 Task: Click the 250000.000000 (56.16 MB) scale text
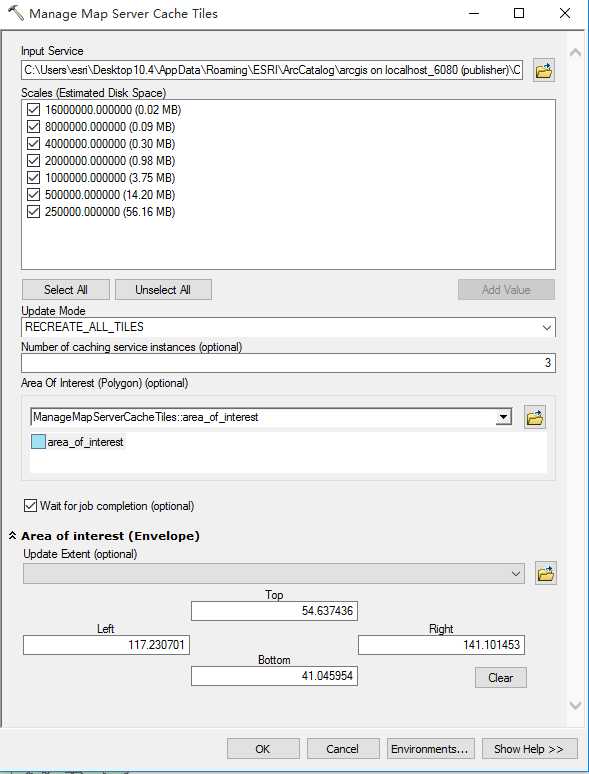[110, 212]
